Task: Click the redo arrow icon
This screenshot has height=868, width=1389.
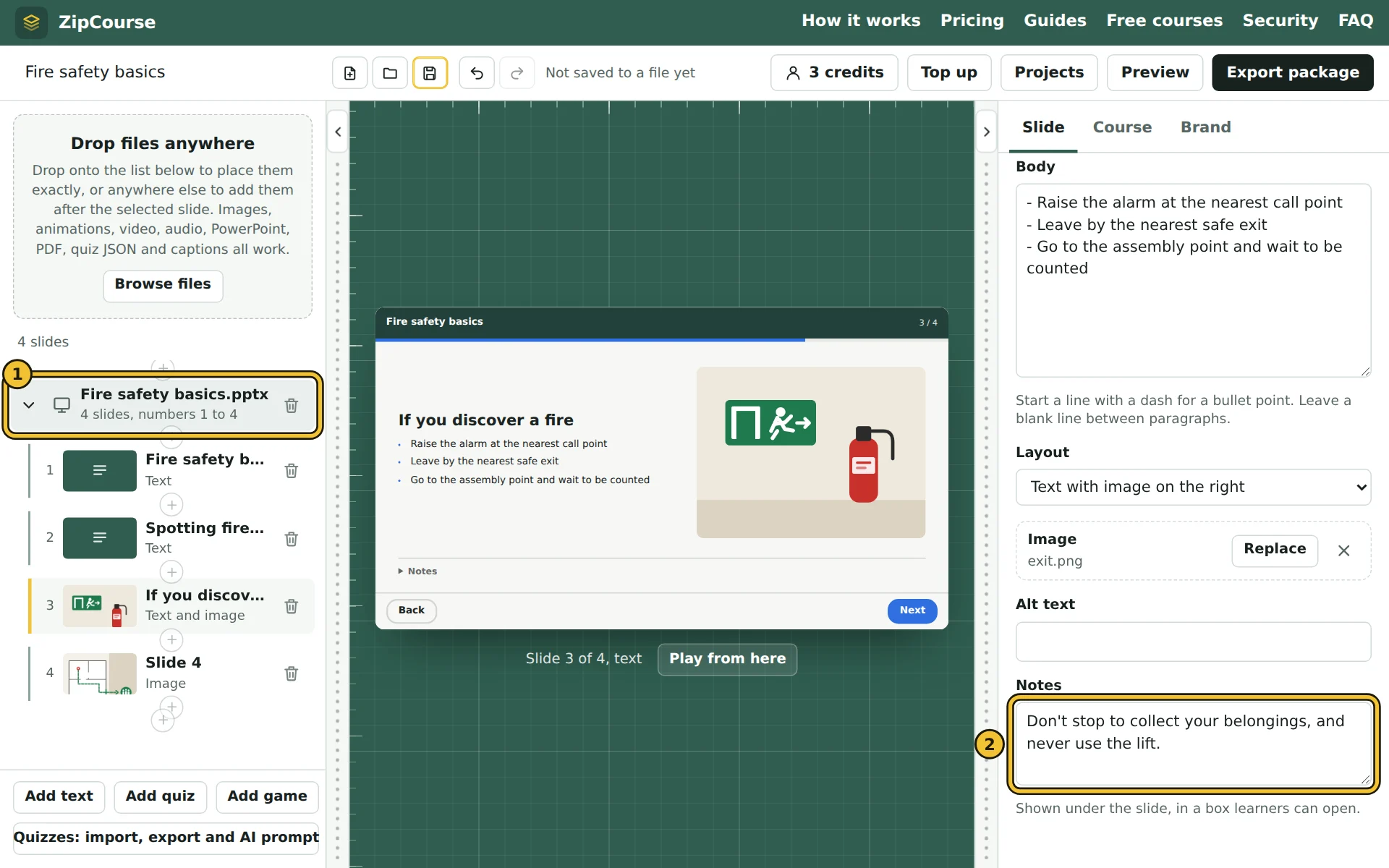Action: (517, 72)
